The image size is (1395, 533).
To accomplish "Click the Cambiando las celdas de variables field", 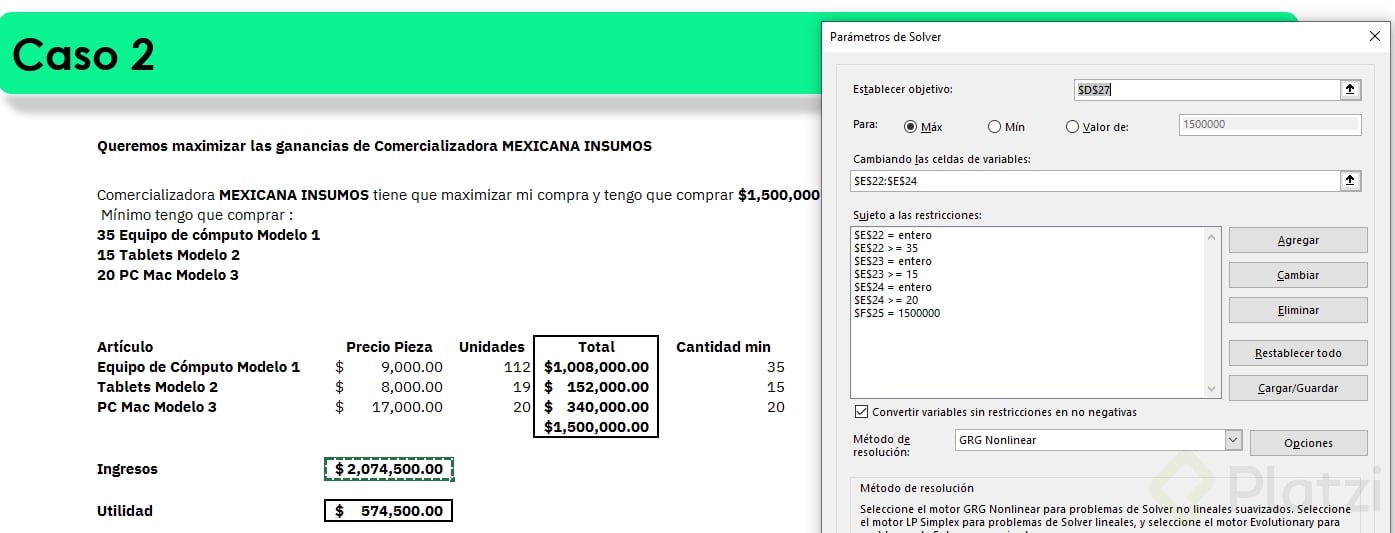I will (x=1096, y=181).
